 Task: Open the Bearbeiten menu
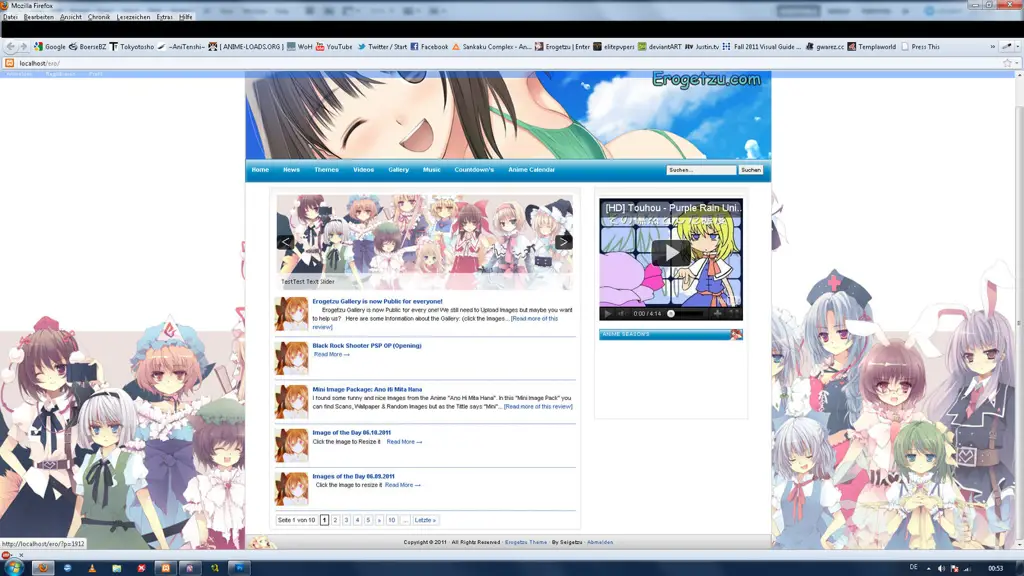tap(39, 17)
